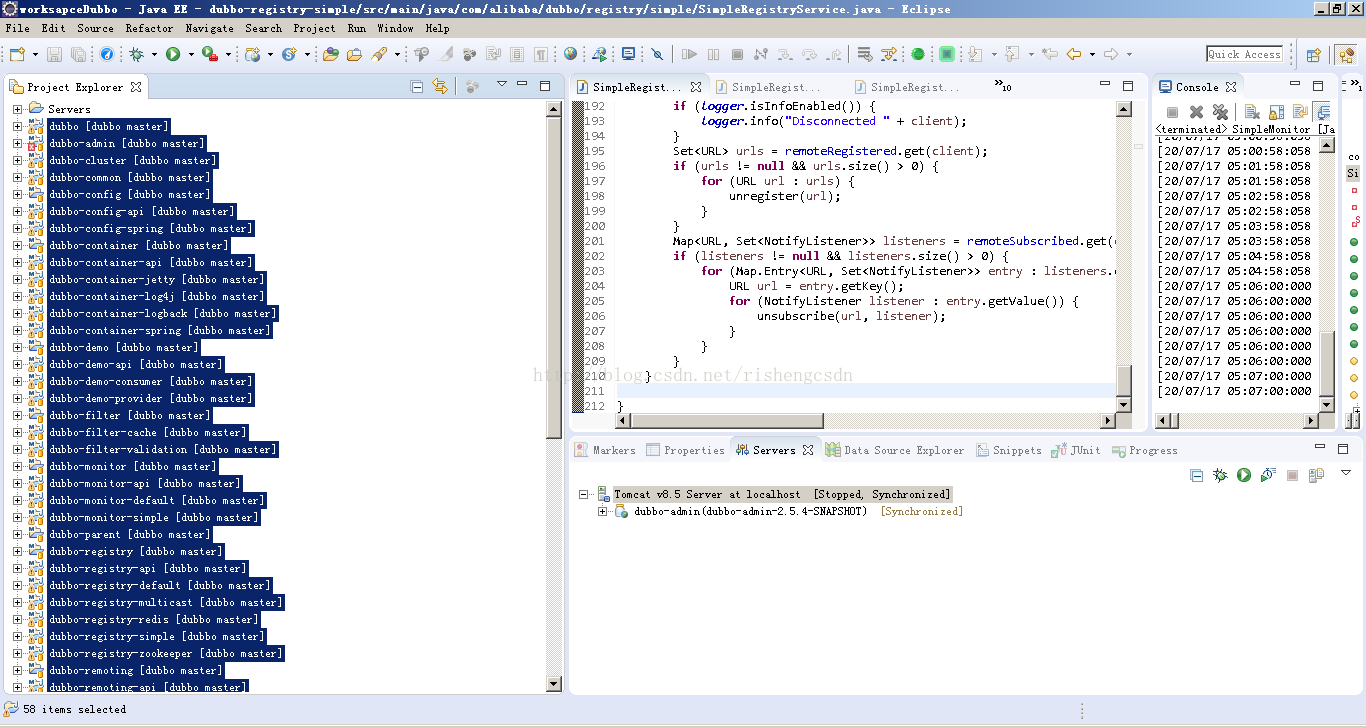The image size is (1366, 728).
Task: Open dropdown arrow next to Run icon
Action: 190,54
